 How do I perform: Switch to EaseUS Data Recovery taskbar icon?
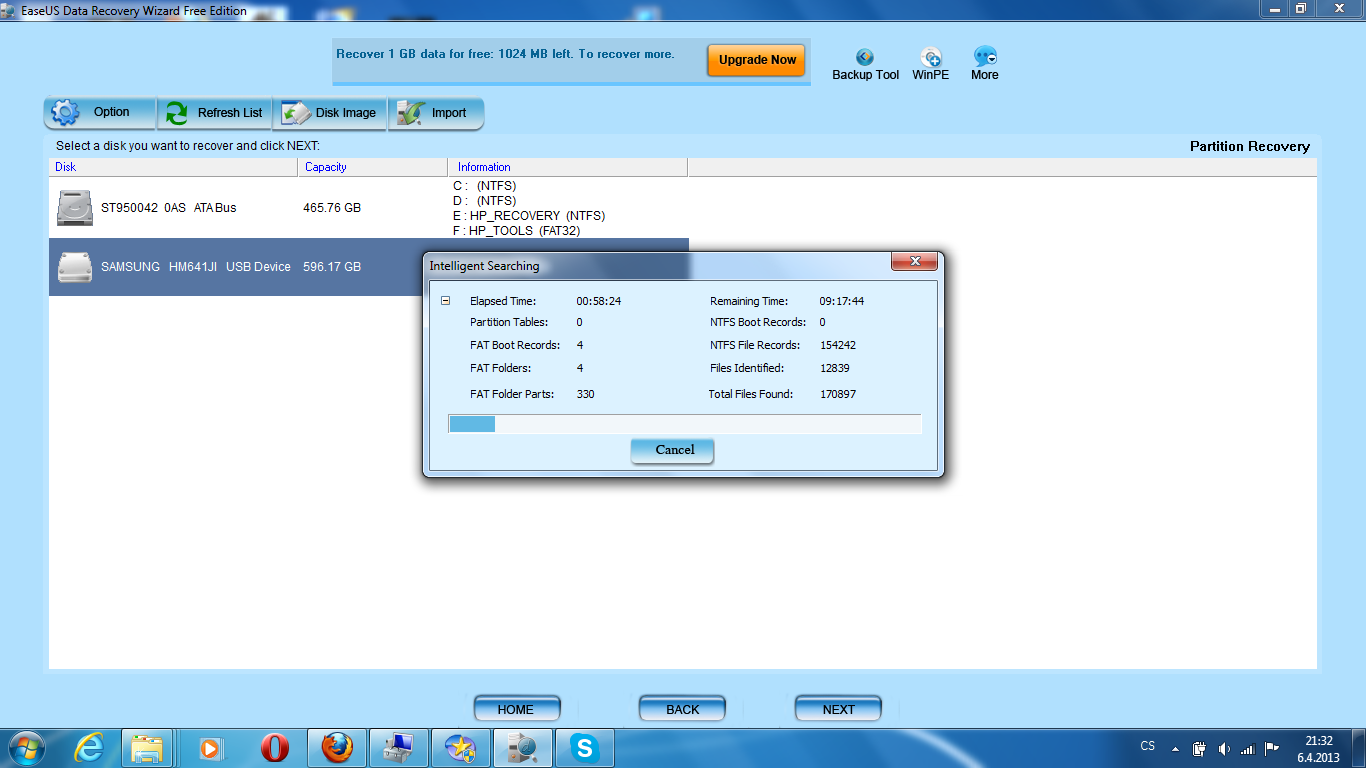[x=523, y=748]
